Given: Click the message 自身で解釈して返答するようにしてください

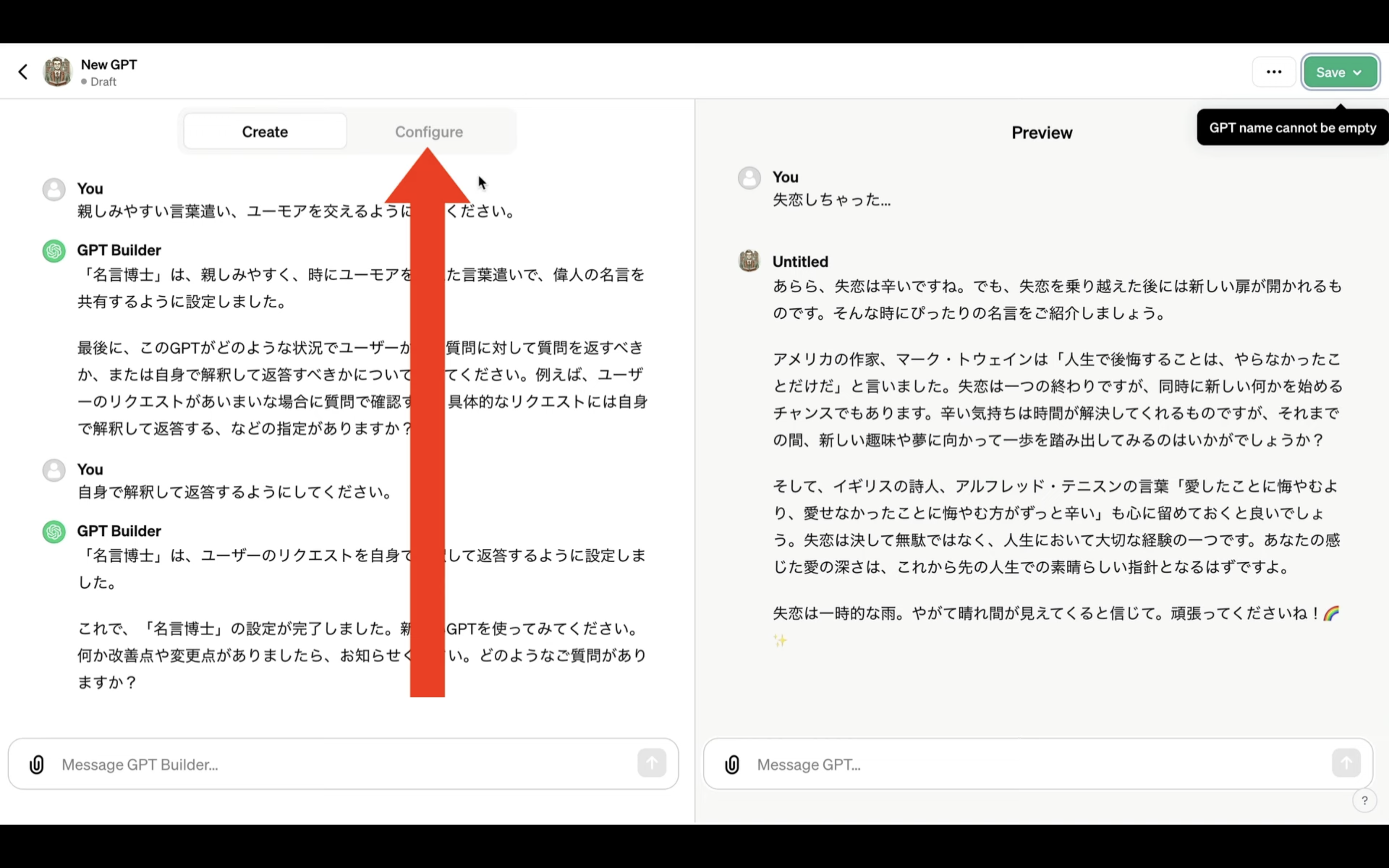Looking at the screenshot, I should (x=235, y=492).
